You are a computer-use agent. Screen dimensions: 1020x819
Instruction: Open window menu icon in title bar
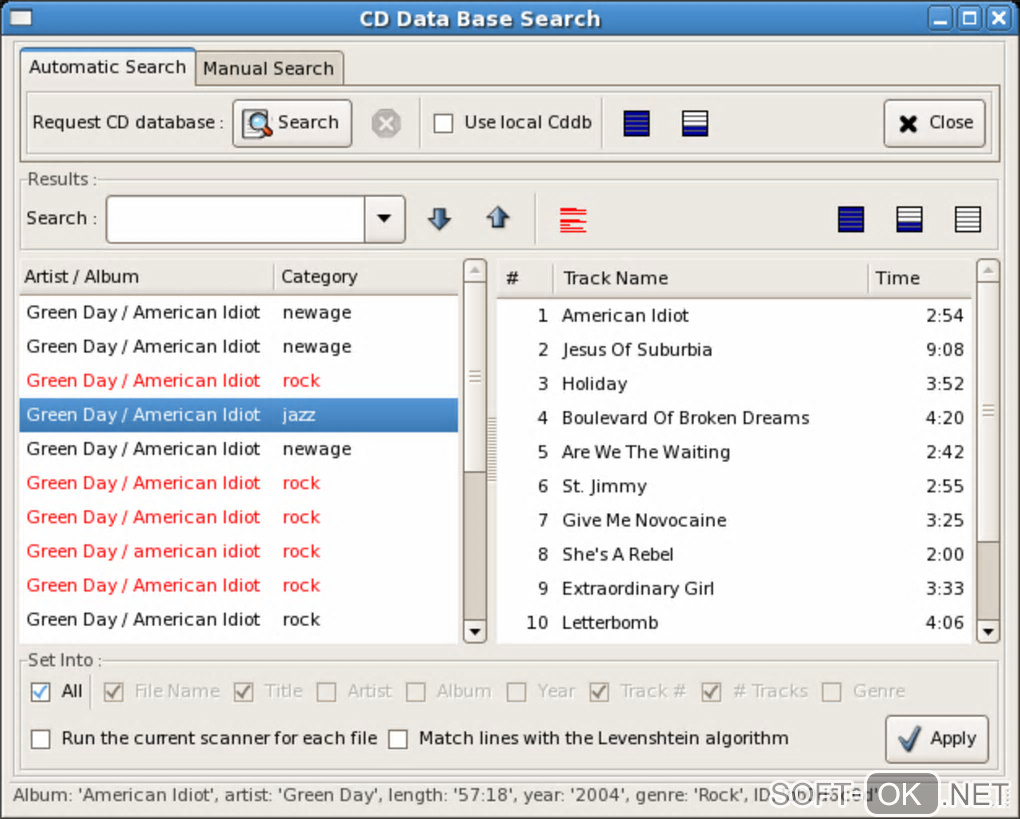21,18
